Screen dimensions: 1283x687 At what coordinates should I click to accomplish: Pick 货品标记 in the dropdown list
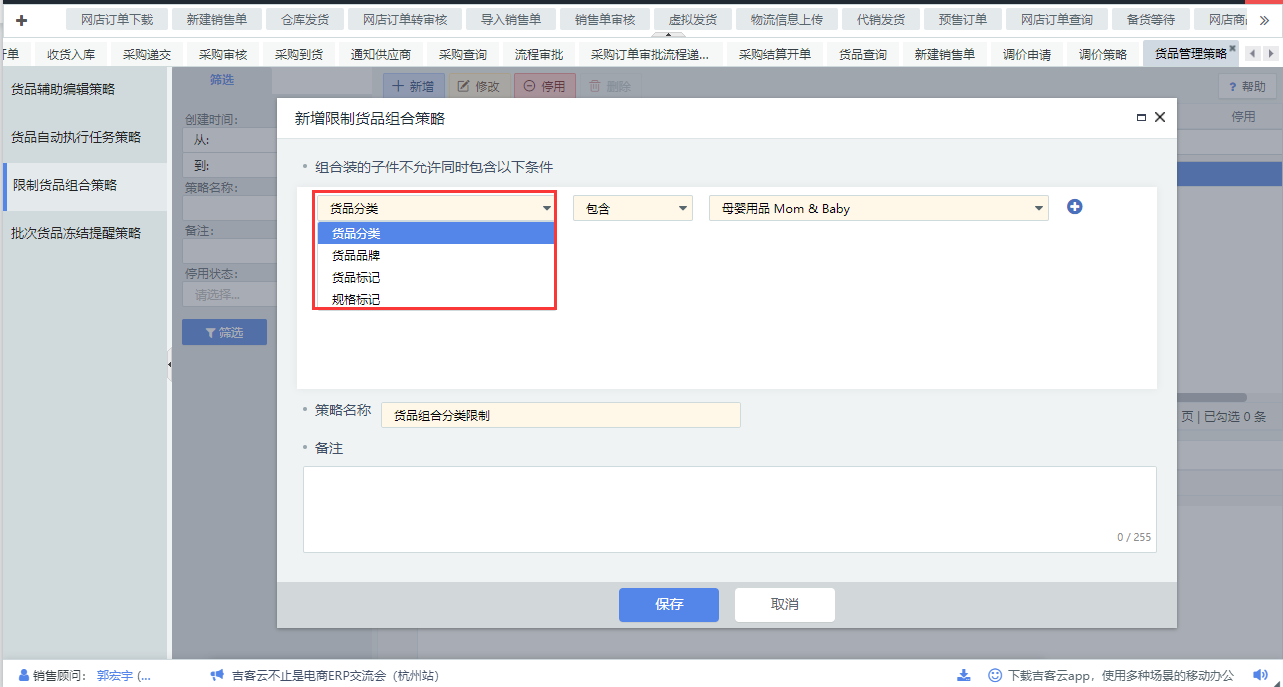356,277
